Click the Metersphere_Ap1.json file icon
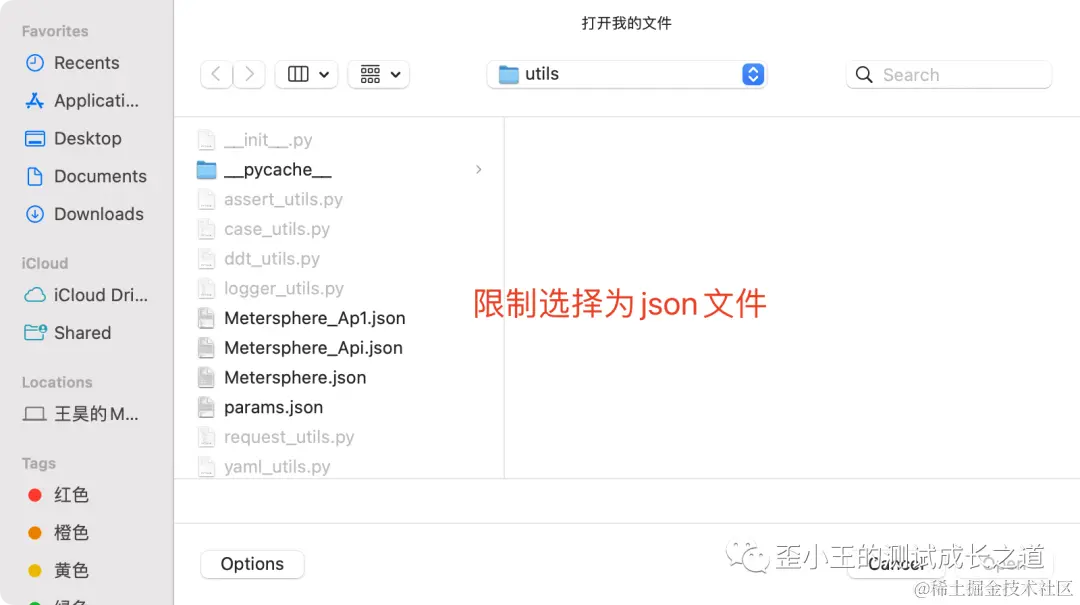The image size is (1080, 605). [206, 318]
